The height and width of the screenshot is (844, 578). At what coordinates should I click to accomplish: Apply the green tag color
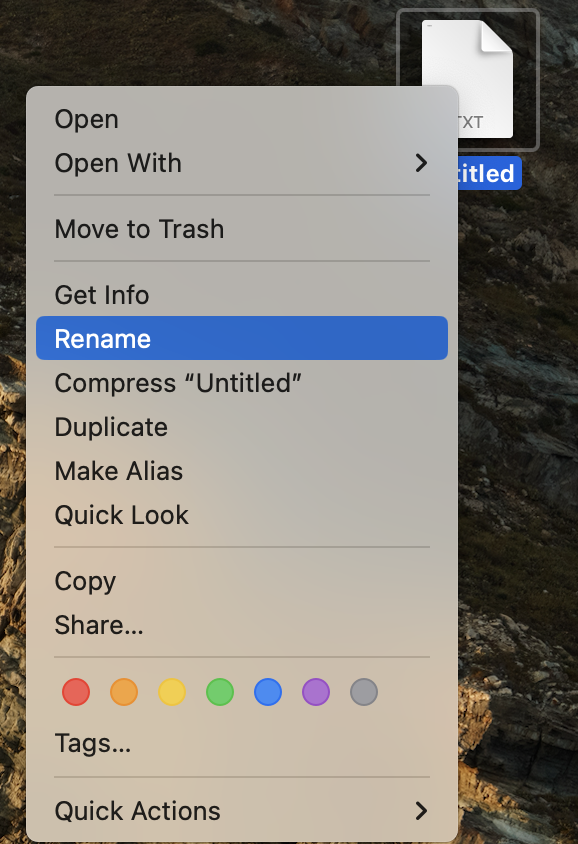220,692
